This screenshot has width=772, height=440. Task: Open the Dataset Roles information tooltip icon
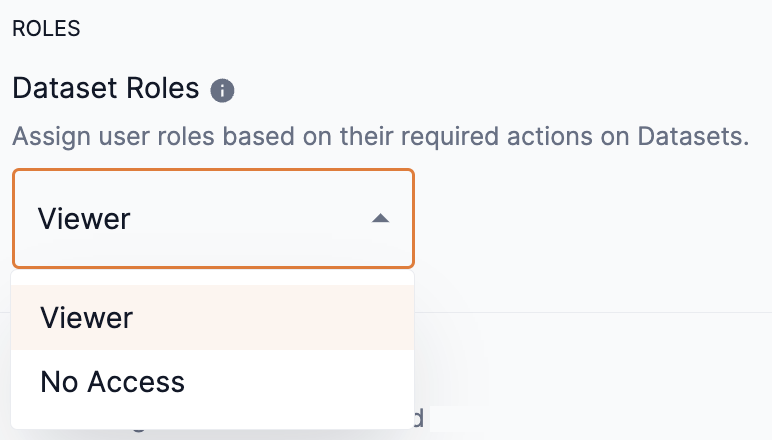click(223, 91)
